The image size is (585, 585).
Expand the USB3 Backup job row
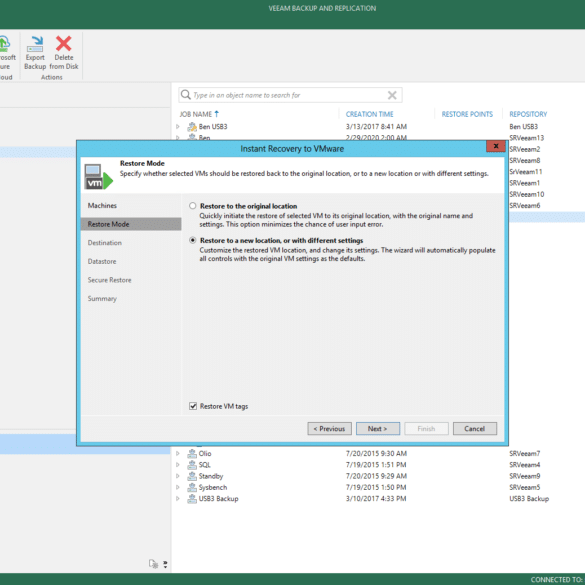(x=178, y=499)
